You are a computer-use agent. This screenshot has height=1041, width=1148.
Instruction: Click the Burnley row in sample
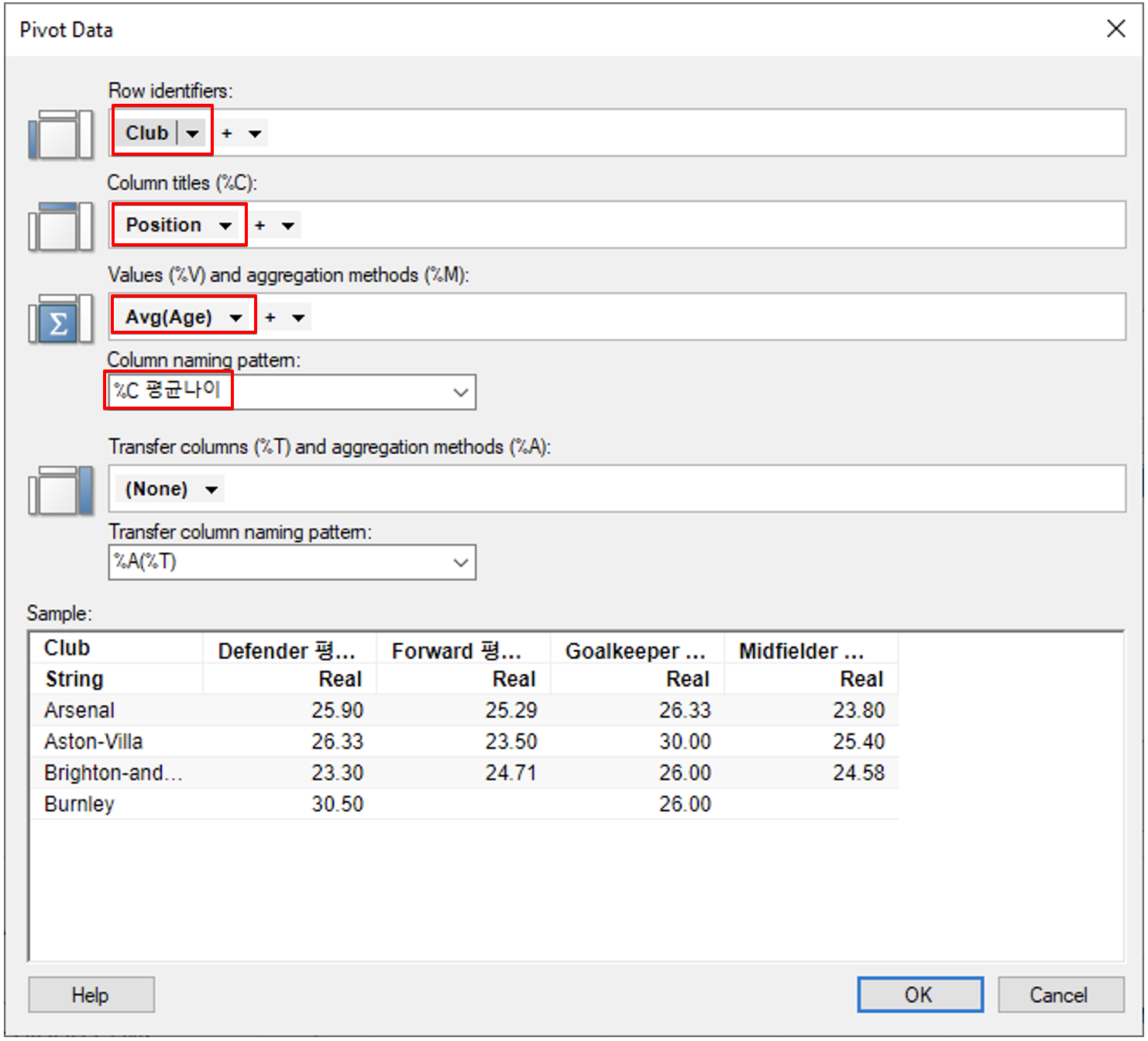465,804
